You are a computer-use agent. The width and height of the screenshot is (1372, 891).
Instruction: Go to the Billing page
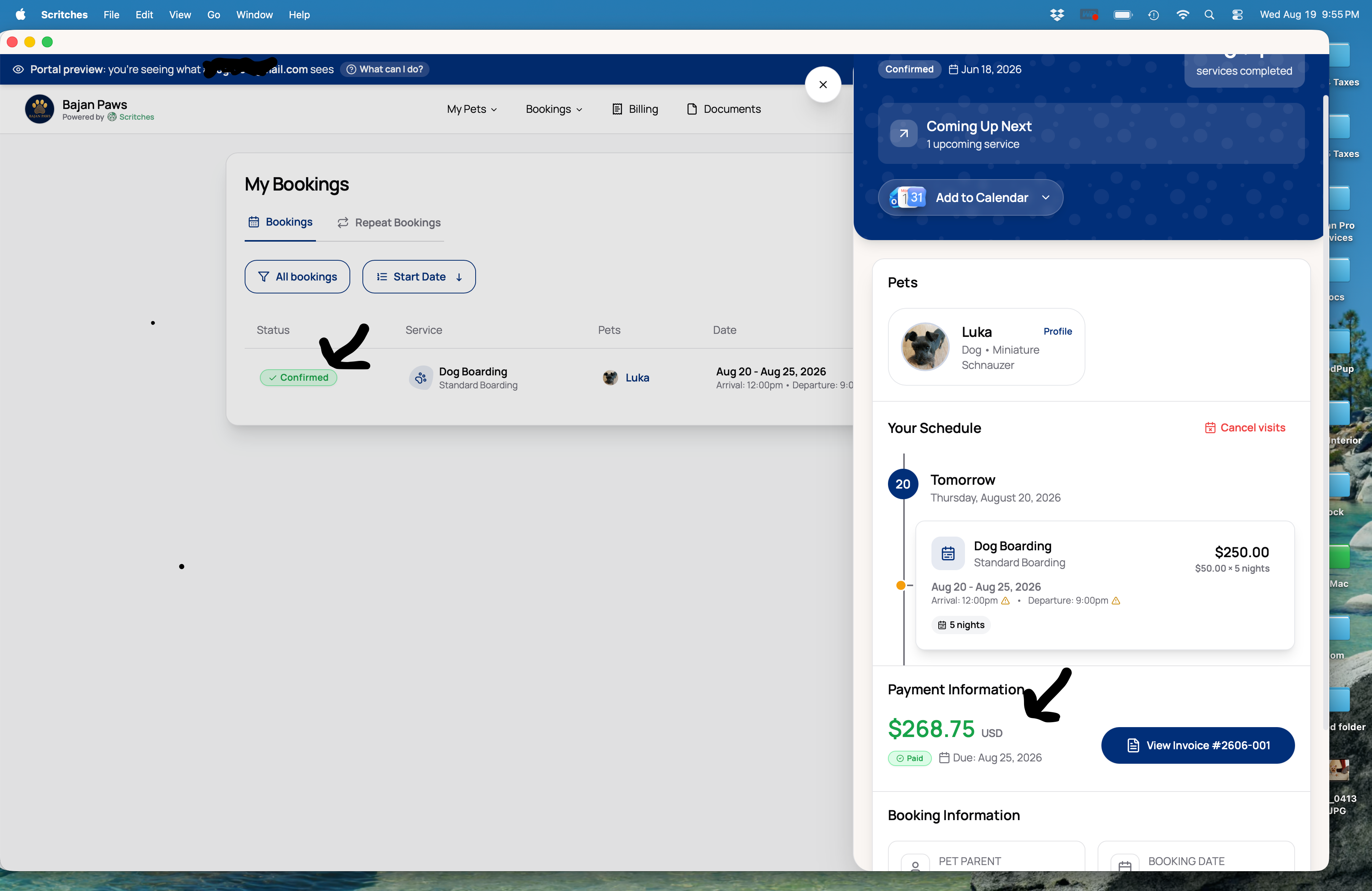pos(635,109)
